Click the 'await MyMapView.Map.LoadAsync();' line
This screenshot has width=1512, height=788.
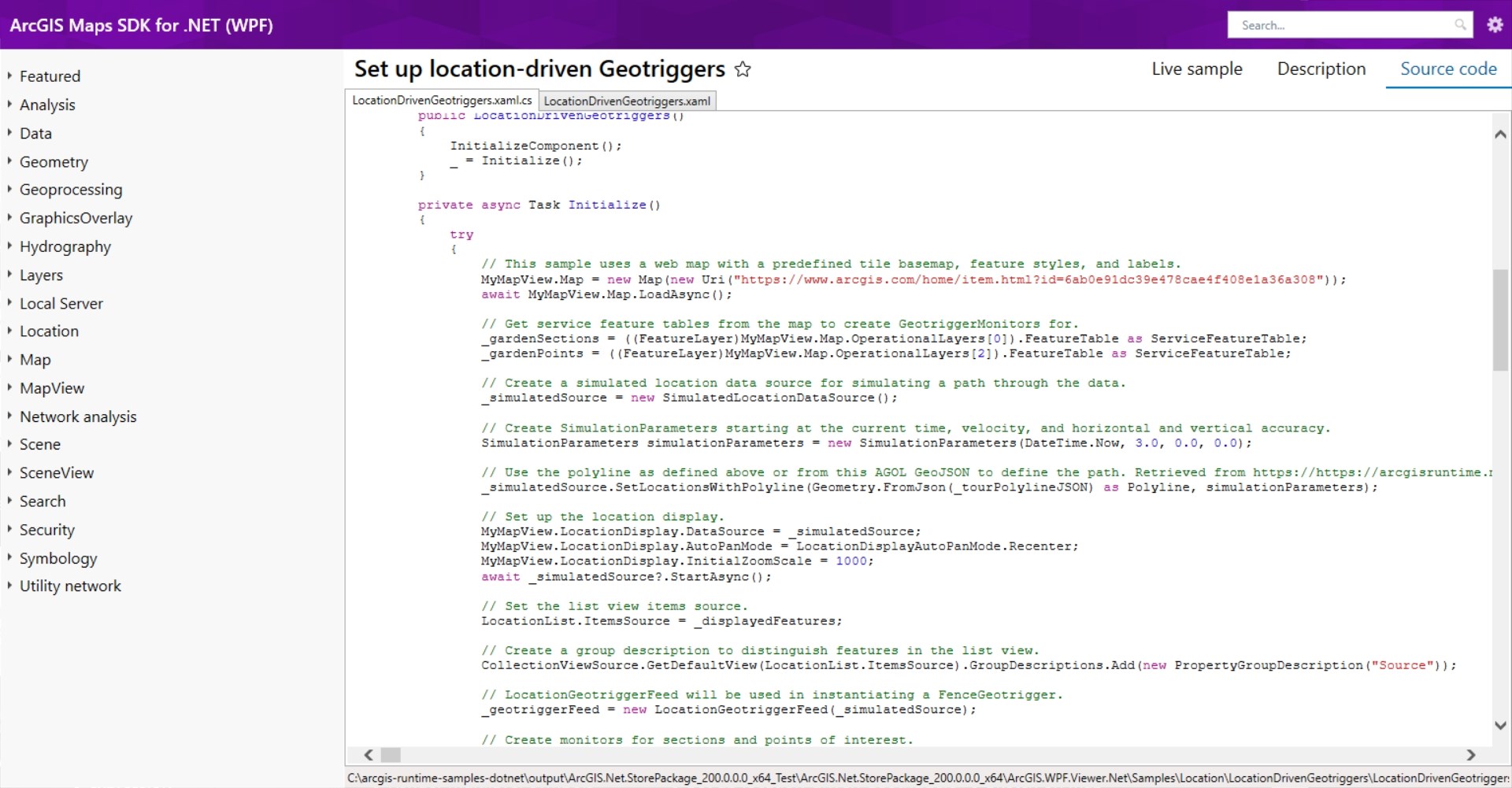[606, 294]
